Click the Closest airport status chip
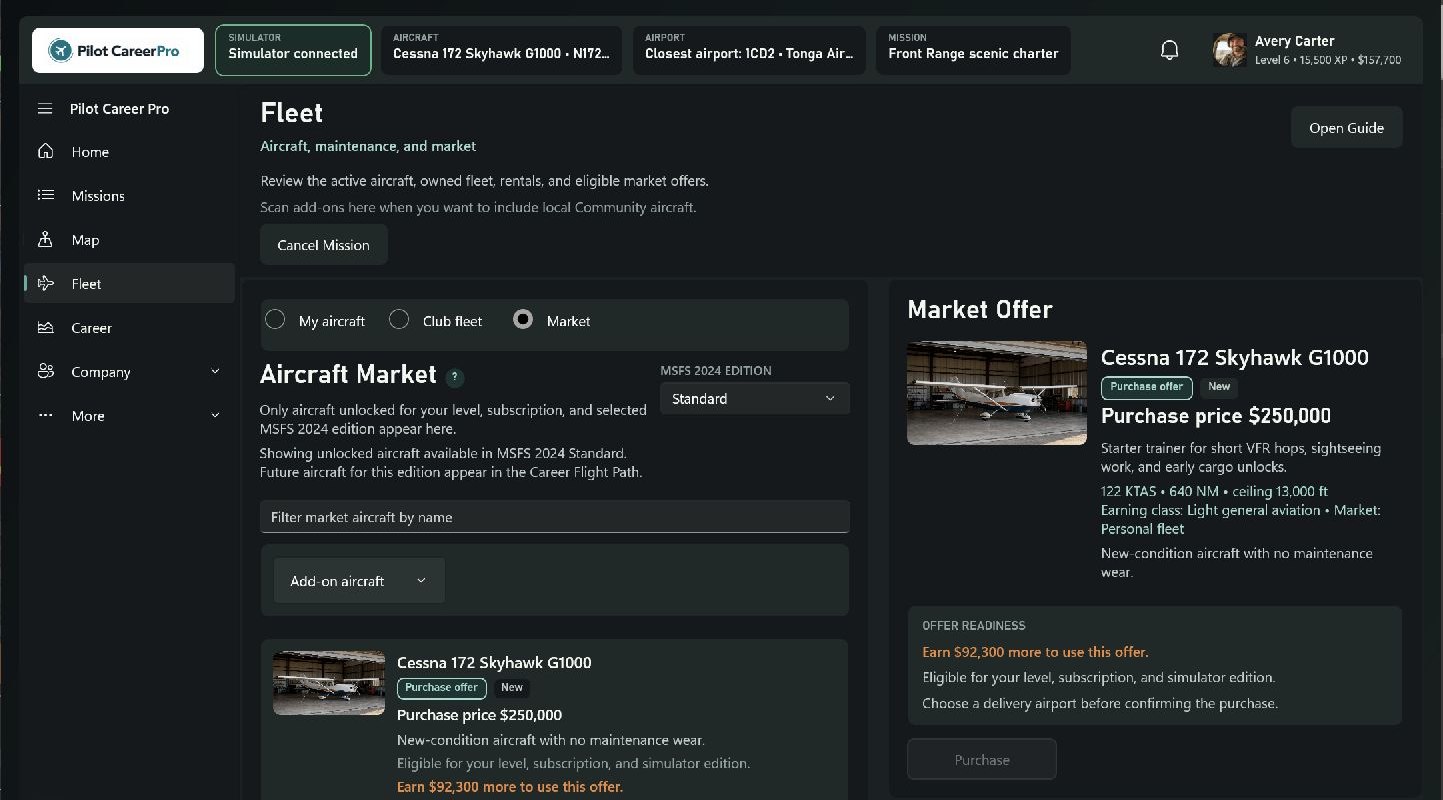The width and height of the screenshot is (1443, 800). (x=749, y=50)
